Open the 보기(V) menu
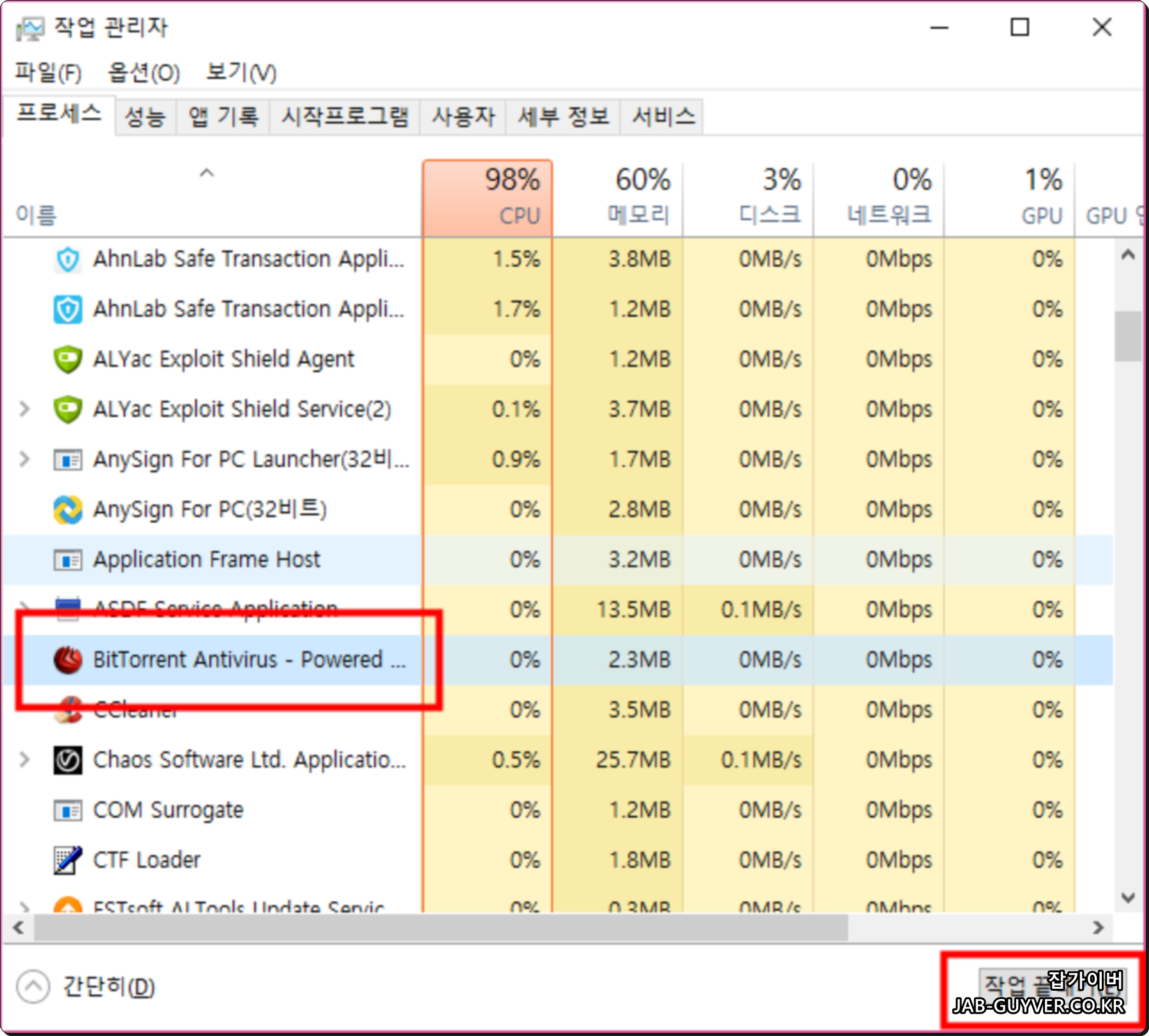Screen dimensions: 1149x1036 point(241,73)
